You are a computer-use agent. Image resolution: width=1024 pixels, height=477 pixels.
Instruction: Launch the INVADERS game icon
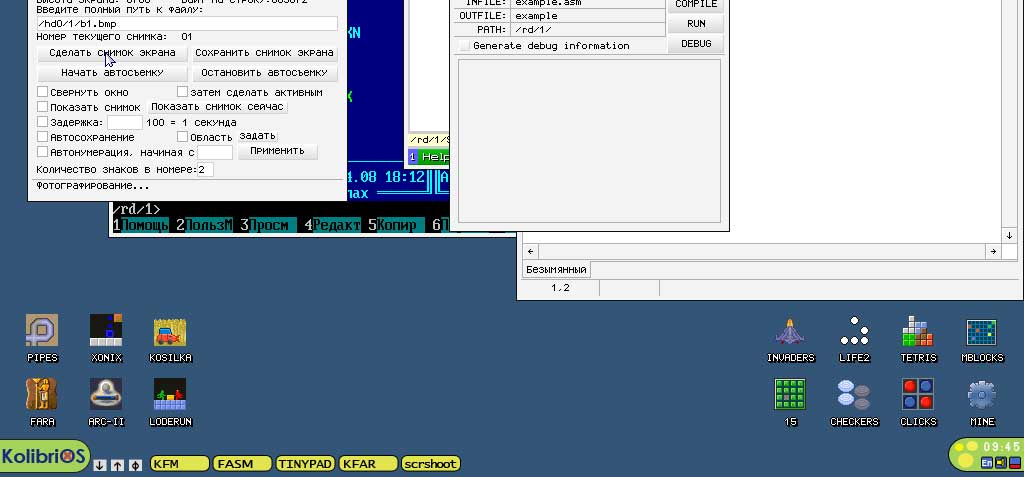coord(790,332)
